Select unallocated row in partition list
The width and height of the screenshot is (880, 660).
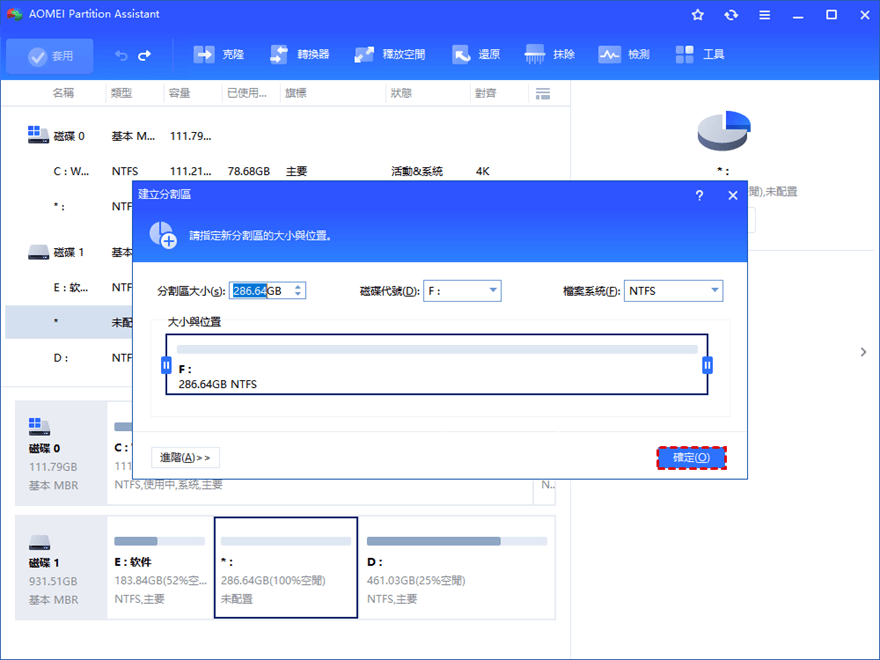(69, 322)
